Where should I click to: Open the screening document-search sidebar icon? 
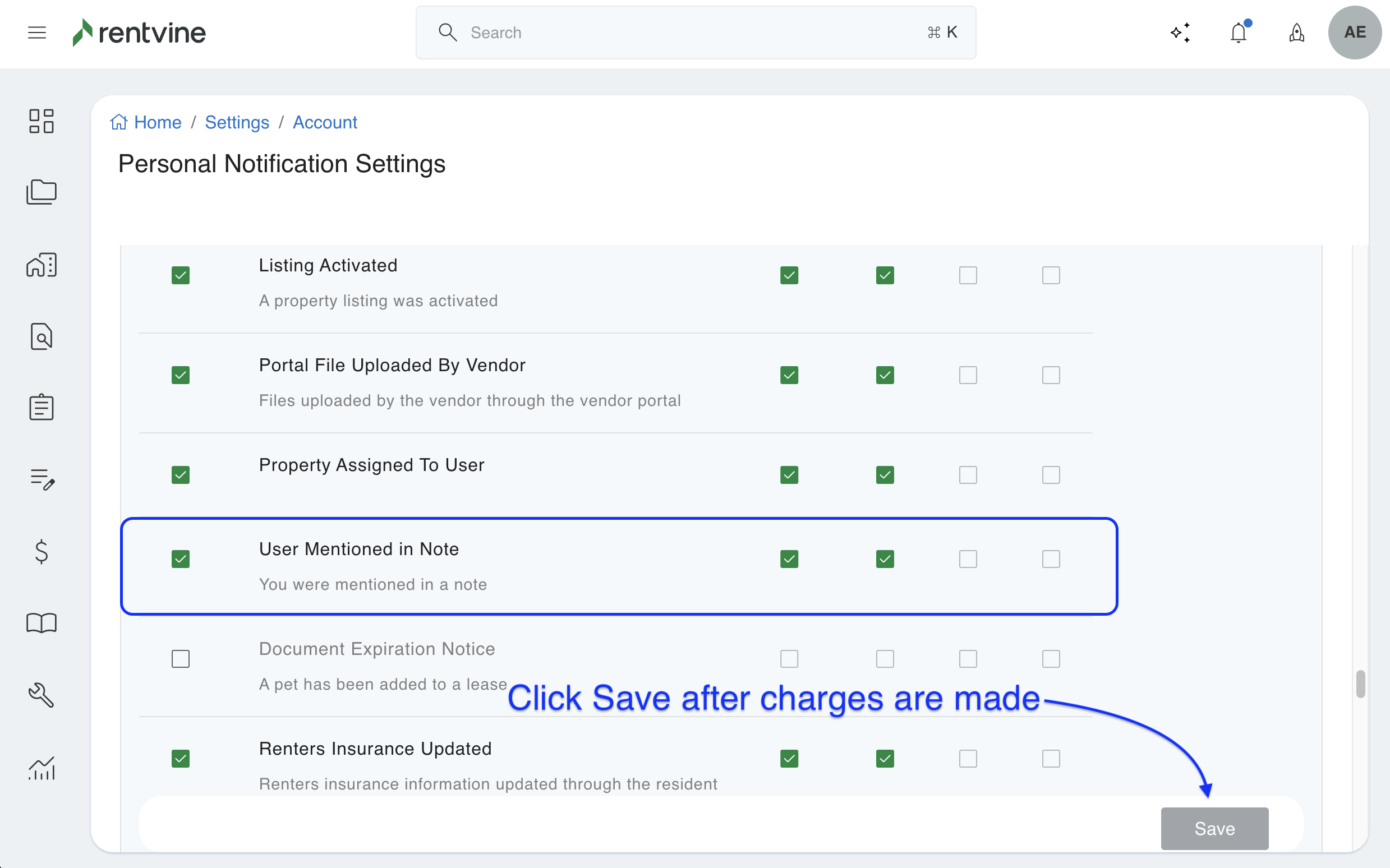[x=42, y=336]
